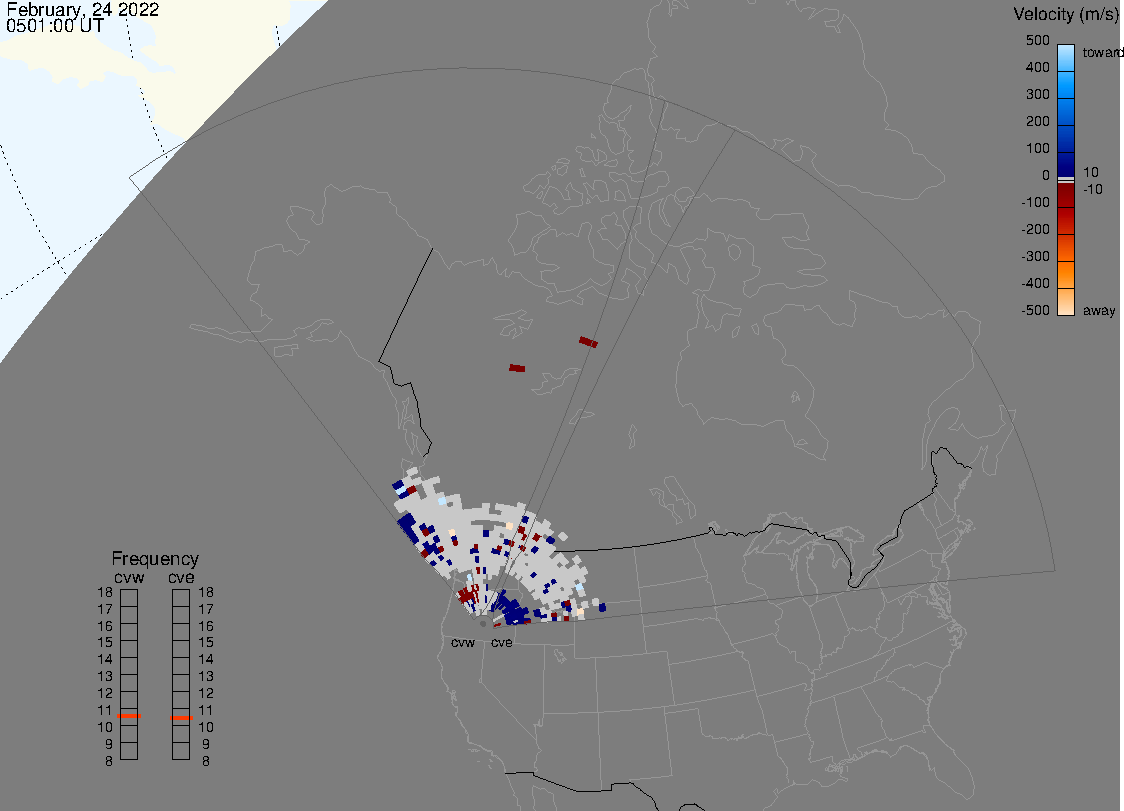Click the cve frequency column header

click(x=181, y=577)
